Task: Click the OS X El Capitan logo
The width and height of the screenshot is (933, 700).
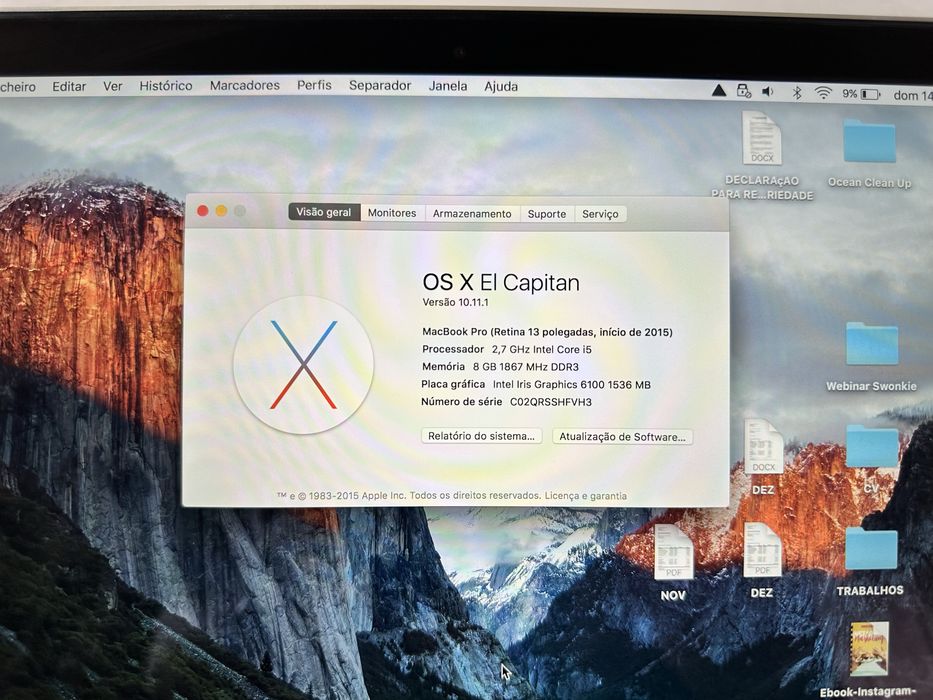Action: tap(303, 364)
